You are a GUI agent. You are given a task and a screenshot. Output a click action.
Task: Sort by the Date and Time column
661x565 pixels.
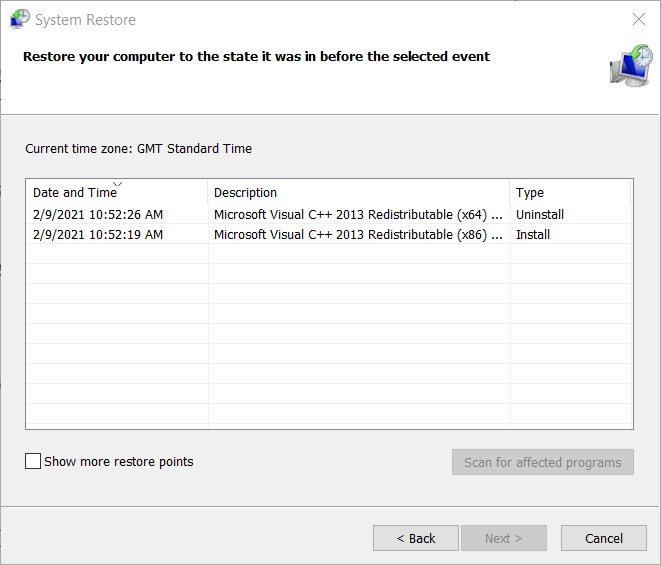point(117,193)
